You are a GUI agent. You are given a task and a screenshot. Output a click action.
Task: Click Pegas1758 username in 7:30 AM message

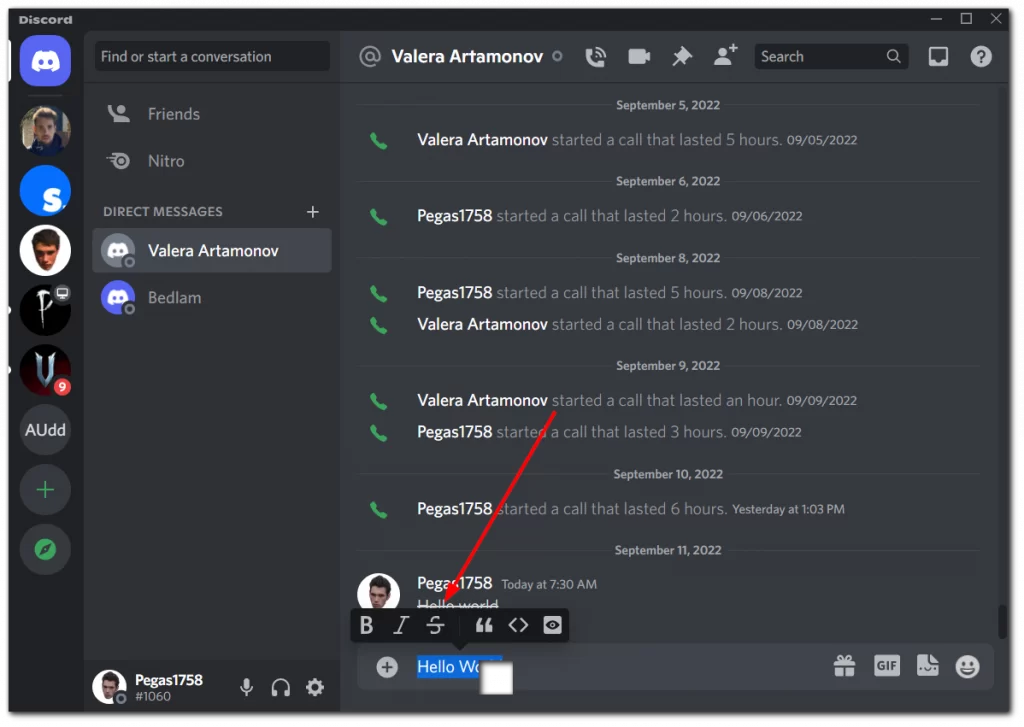click(455, 583)
